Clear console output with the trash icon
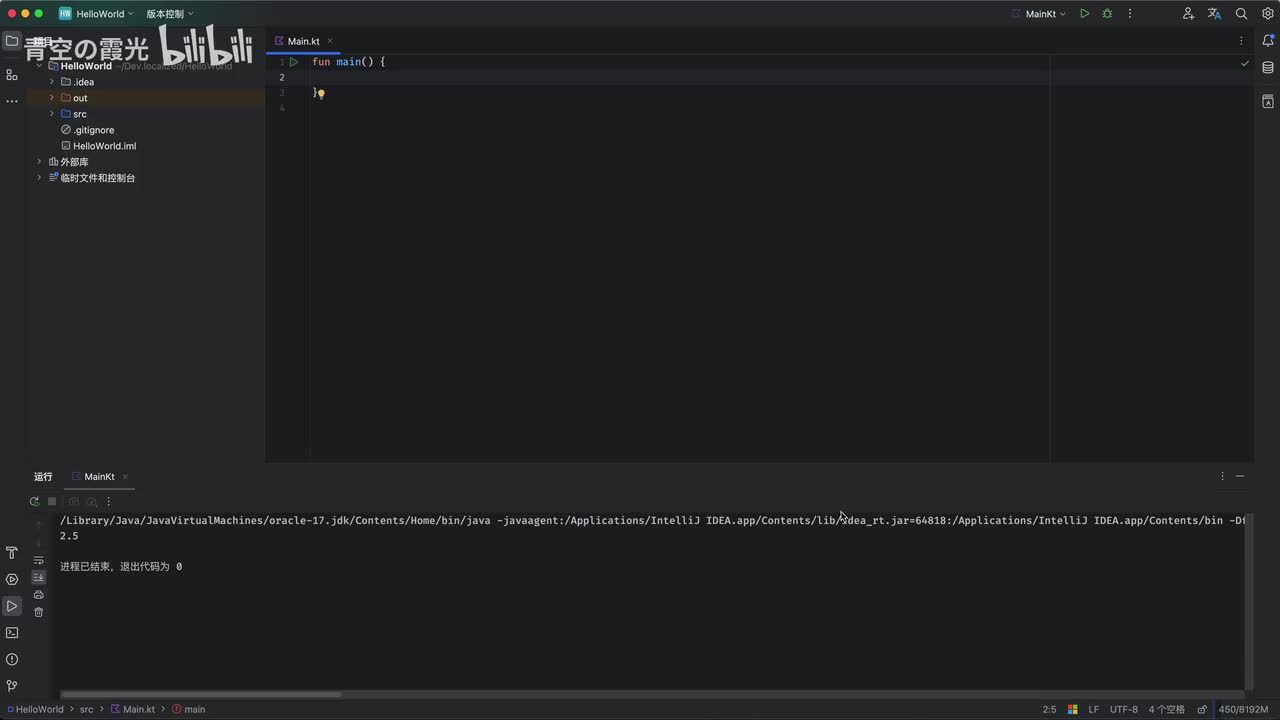This screenshot has height=720, width=1280. [x=39, y=612]
